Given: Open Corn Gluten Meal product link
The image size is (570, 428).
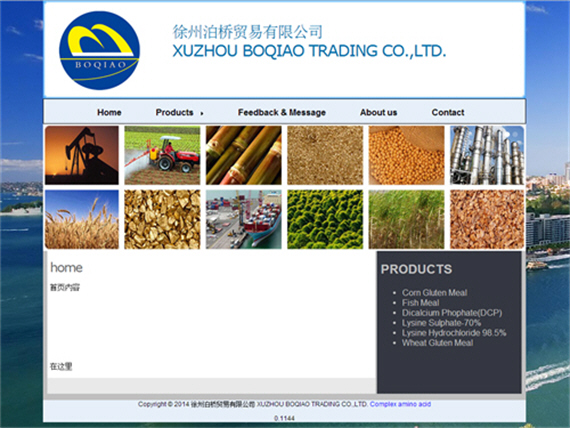Looking at the screenshot, I should pyautogui.click(x=434, y=293).
